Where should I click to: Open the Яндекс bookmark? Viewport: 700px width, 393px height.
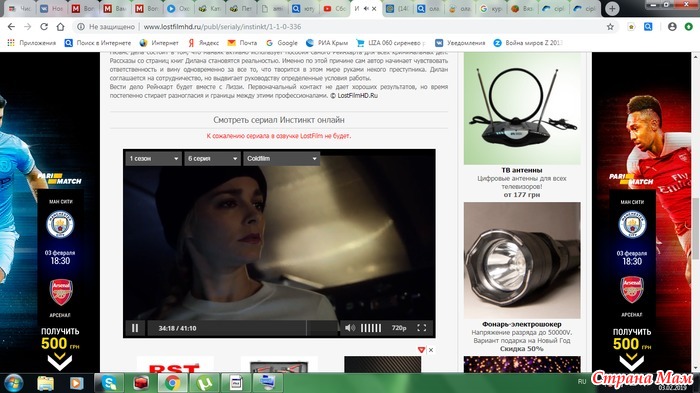pos(203,43)
